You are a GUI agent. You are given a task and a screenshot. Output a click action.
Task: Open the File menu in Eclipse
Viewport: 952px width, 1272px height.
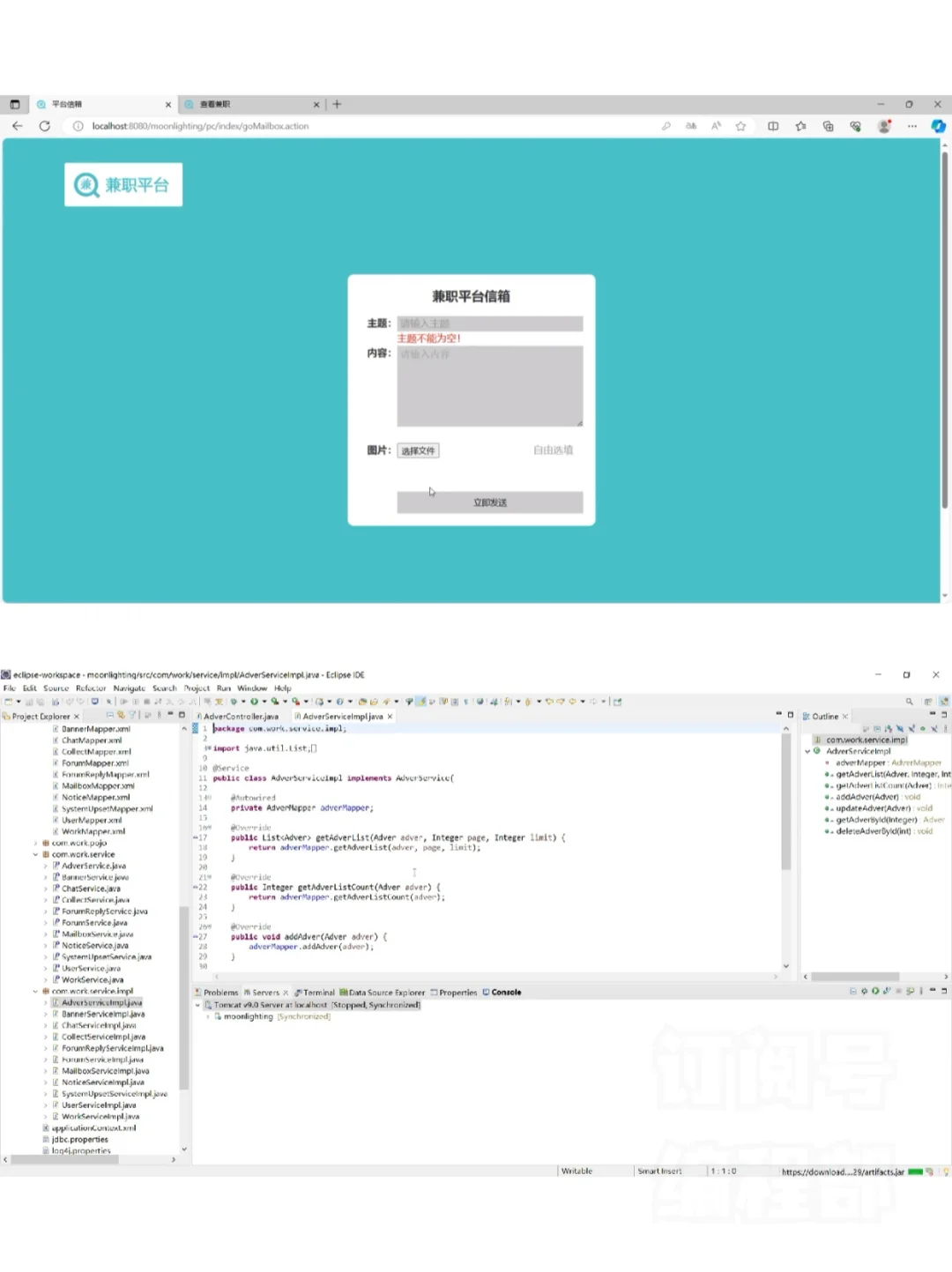10,688
